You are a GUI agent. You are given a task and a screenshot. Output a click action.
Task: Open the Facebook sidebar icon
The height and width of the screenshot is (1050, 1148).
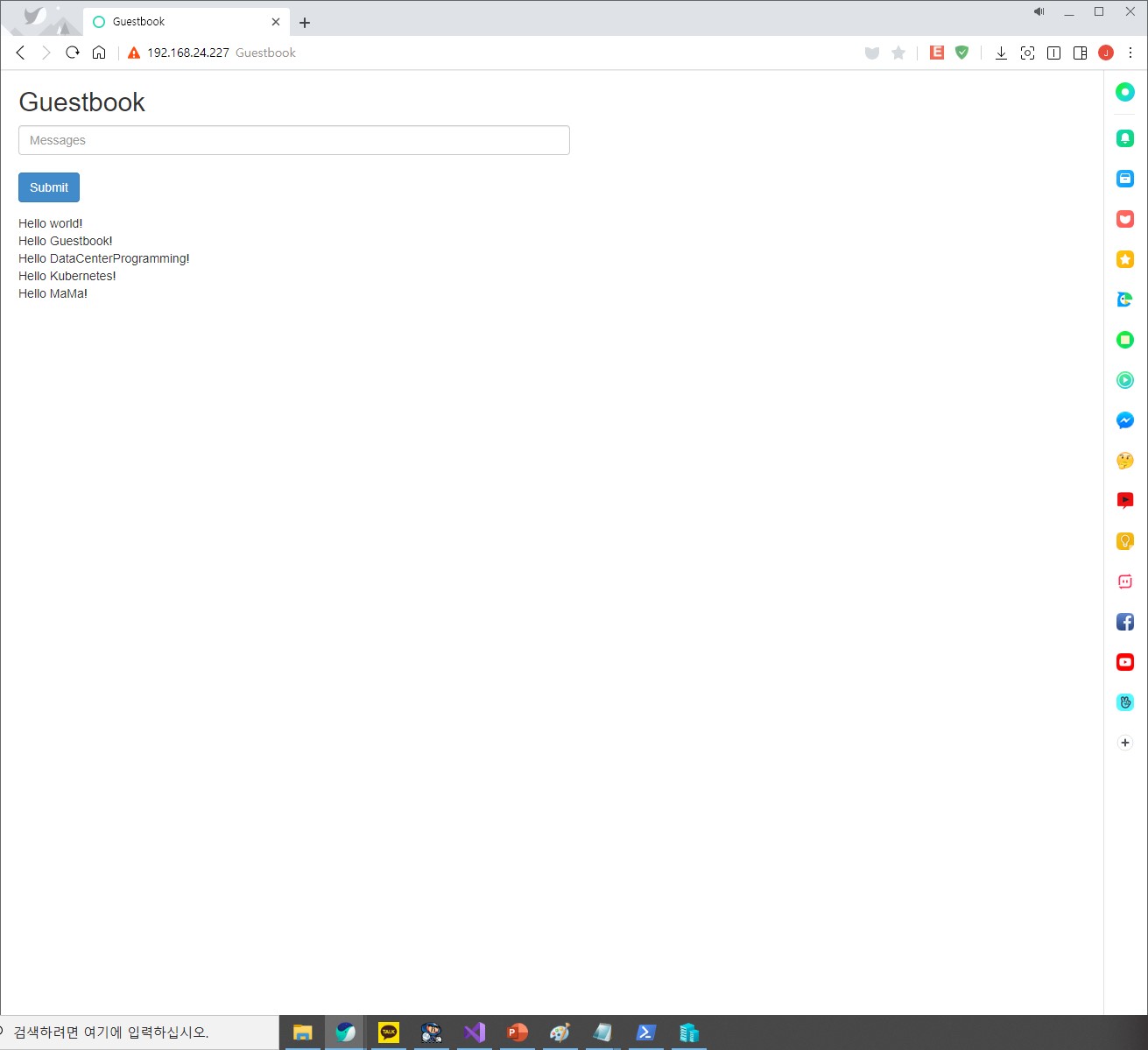1125,622
